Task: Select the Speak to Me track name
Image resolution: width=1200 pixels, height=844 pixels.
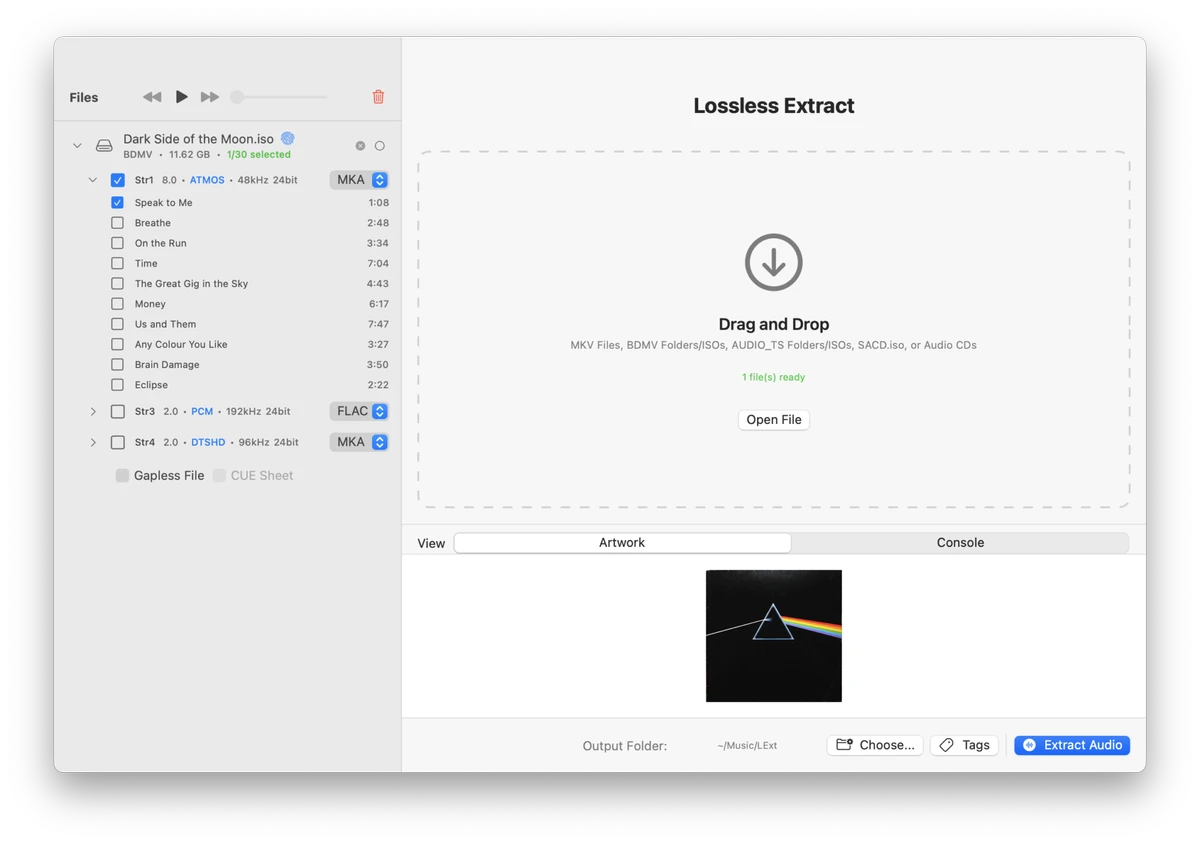Action: pos(164,203)
